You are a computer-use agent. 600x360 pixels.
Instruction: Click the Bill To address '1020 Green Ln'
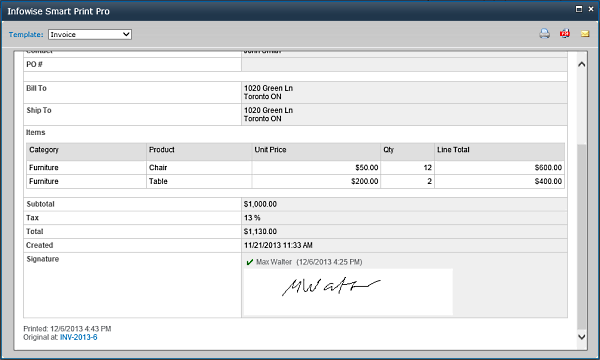pos(269,88)
